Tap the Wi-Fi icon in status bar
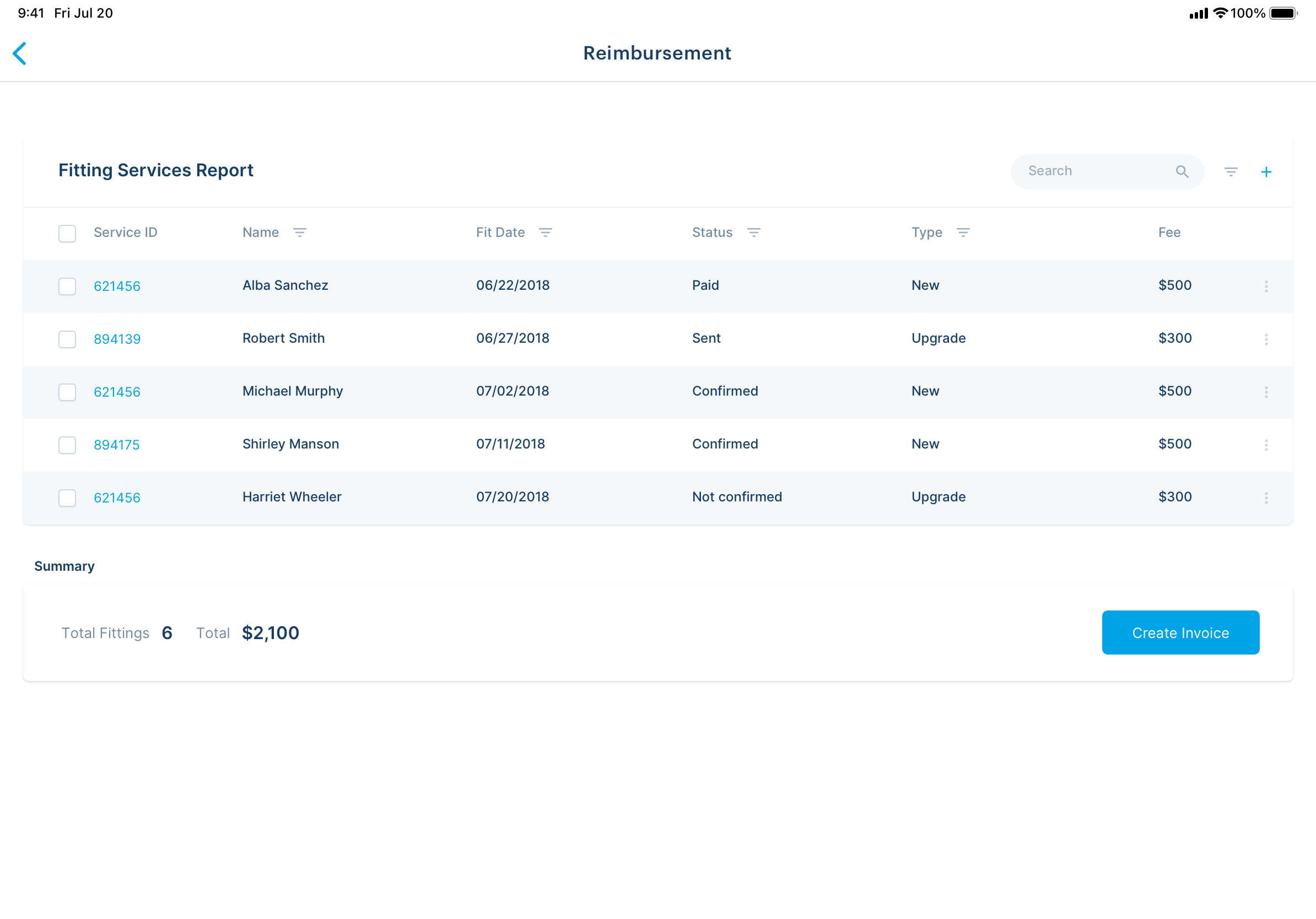1316x919 pixels. point(1220,13)
